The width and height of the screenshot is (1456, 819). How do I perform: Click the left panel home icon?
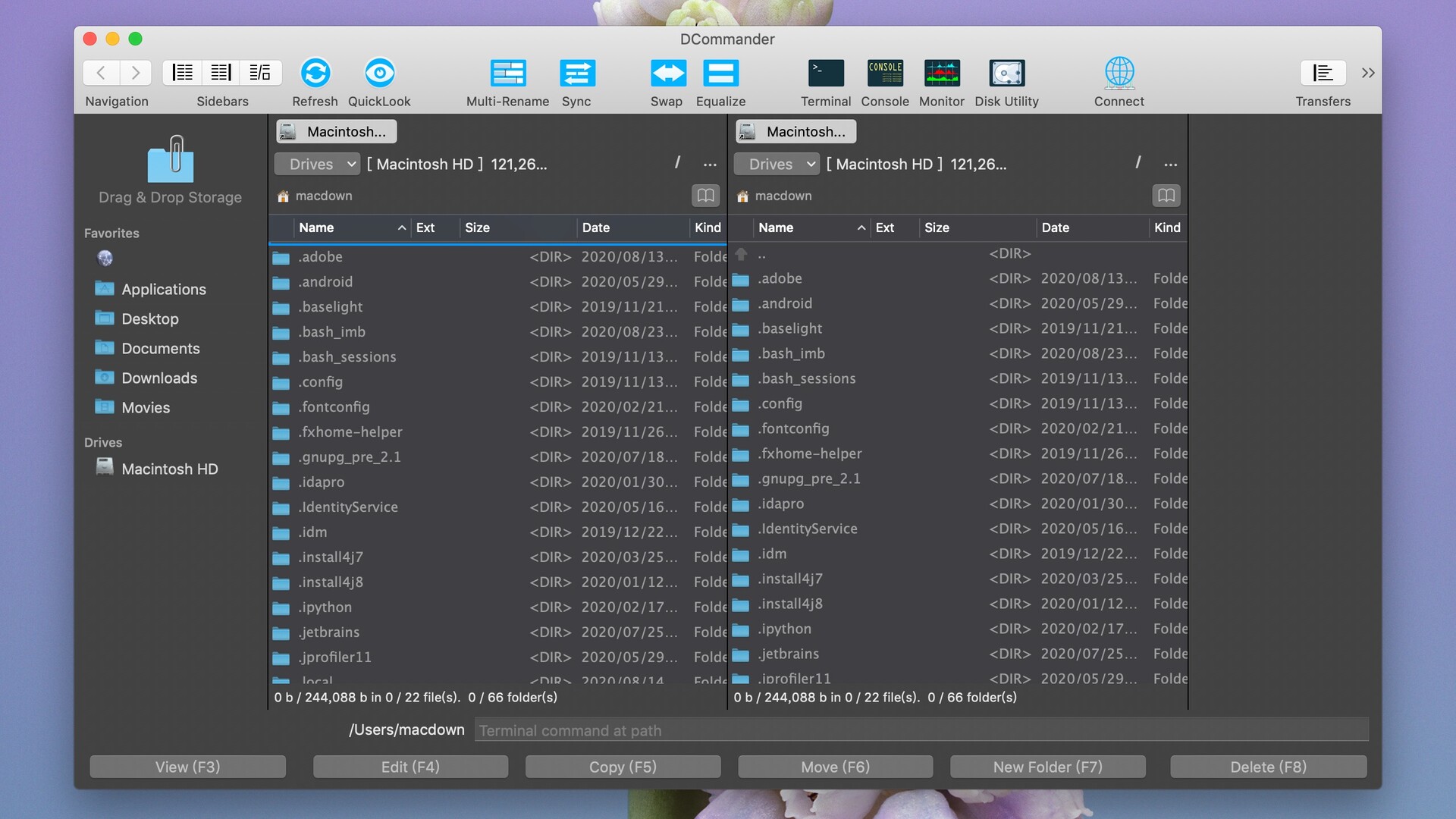(283, 196)
